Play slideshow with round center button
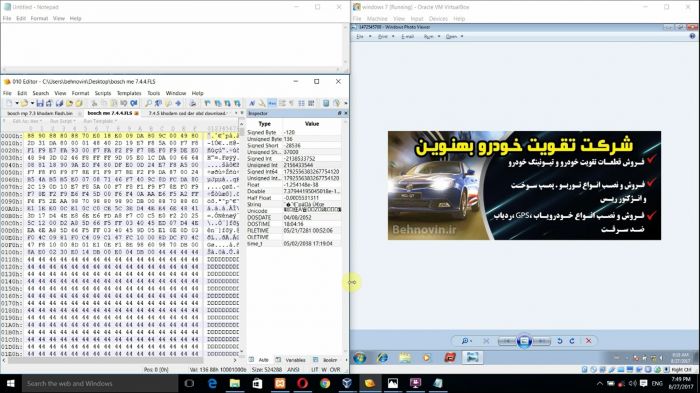This screenshot has width=700, height=393. (x=524, y=341)
